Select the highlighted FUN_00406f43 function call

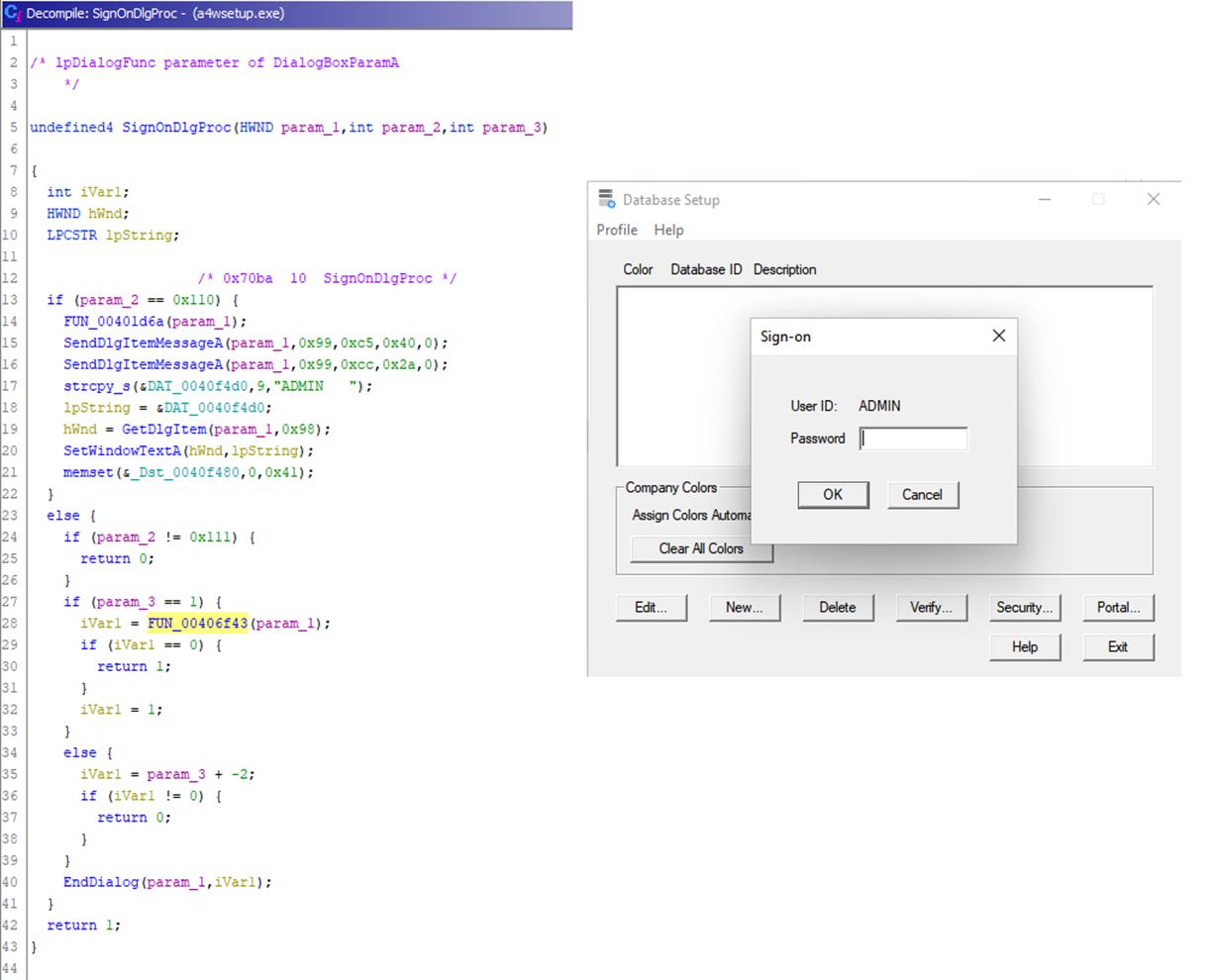click(x=197, y=624)
